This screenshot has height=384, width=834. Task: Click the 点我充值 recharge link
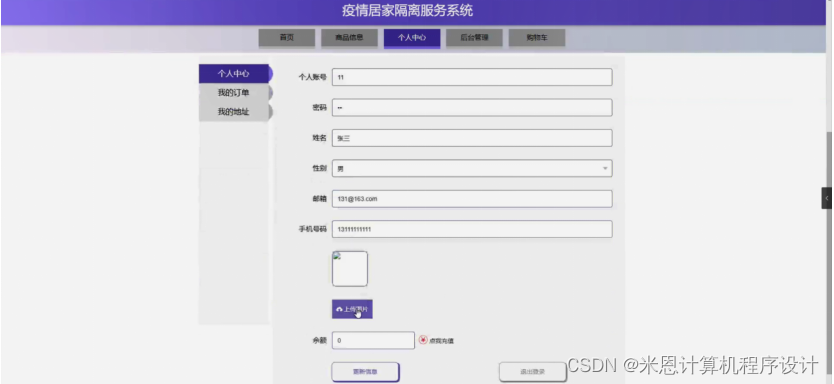coord(441,341)
